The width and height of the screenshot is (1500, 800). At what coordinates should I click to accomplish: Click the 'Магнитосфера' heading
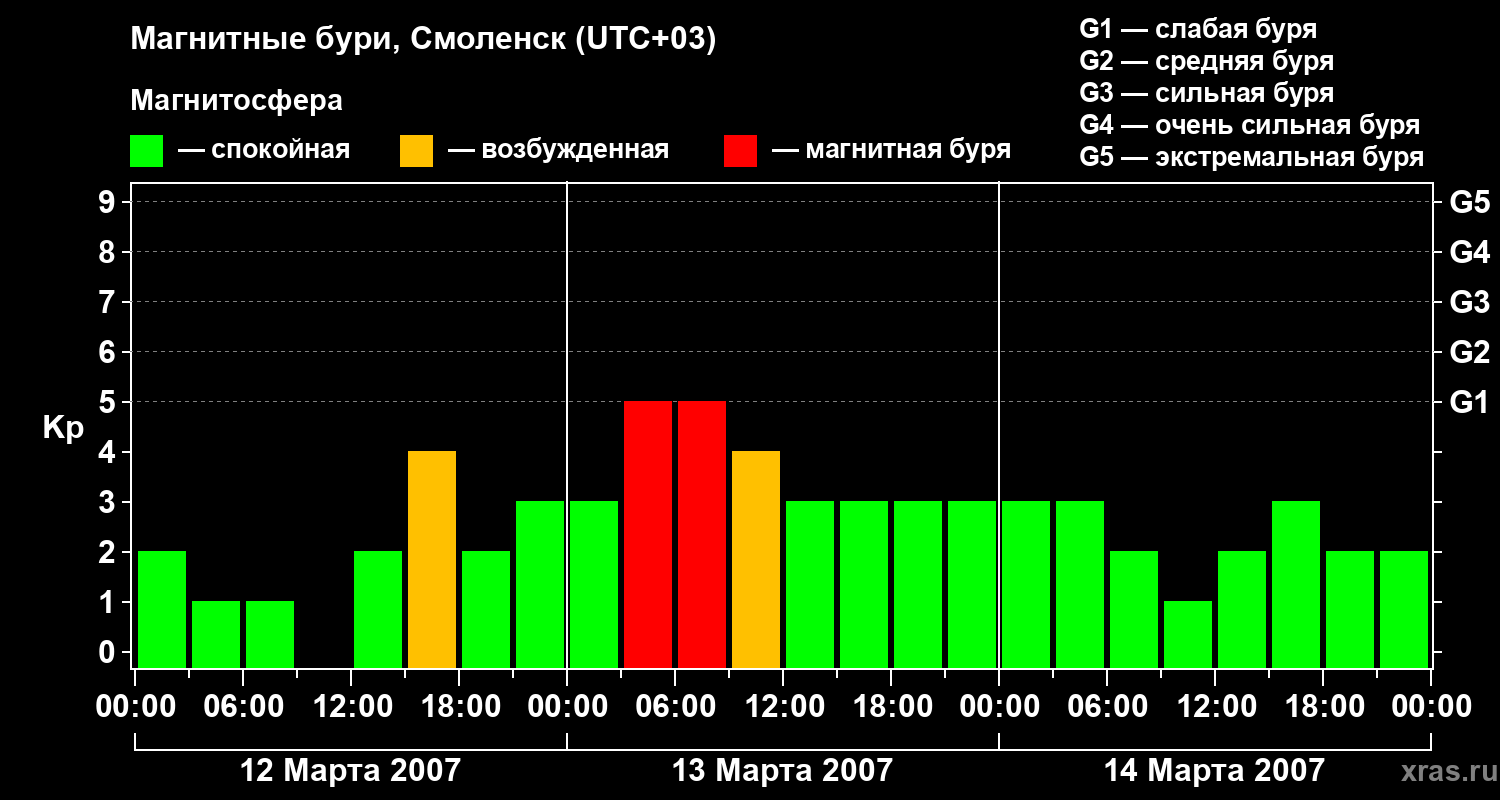click(236, 101)
